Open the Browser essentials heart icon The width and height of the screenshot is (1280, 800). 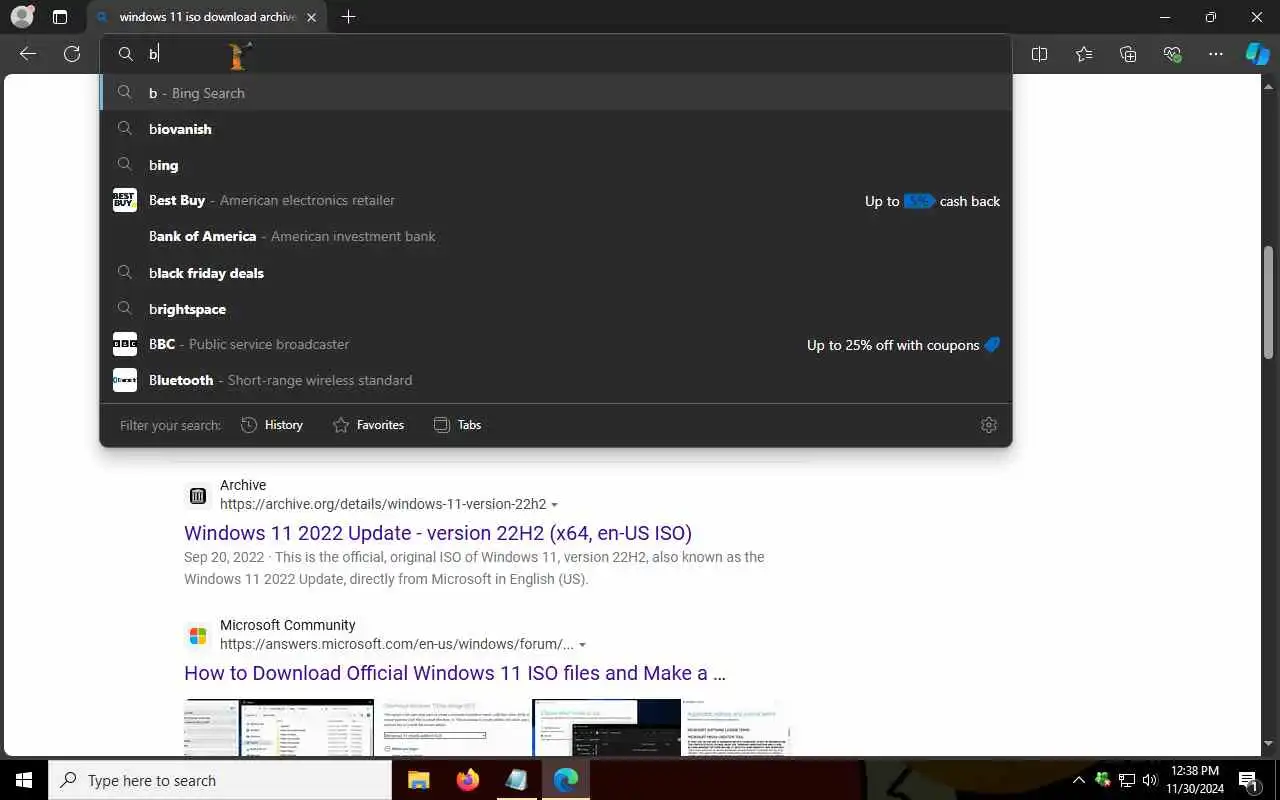tap(1172, 54)
